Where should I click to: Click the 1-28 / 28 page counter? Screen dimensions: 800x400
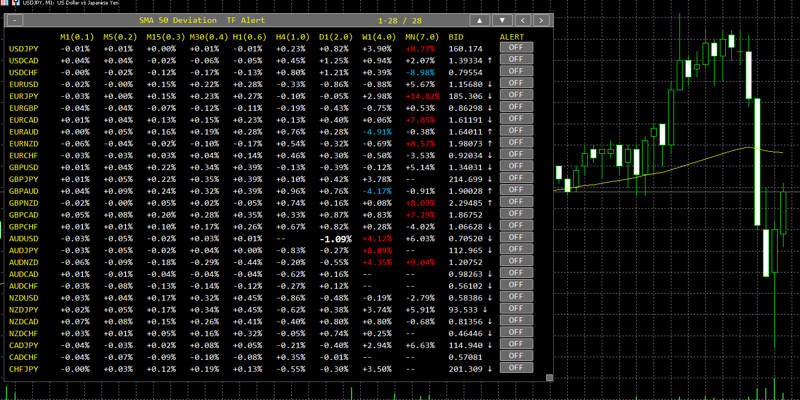coord(400,20)
